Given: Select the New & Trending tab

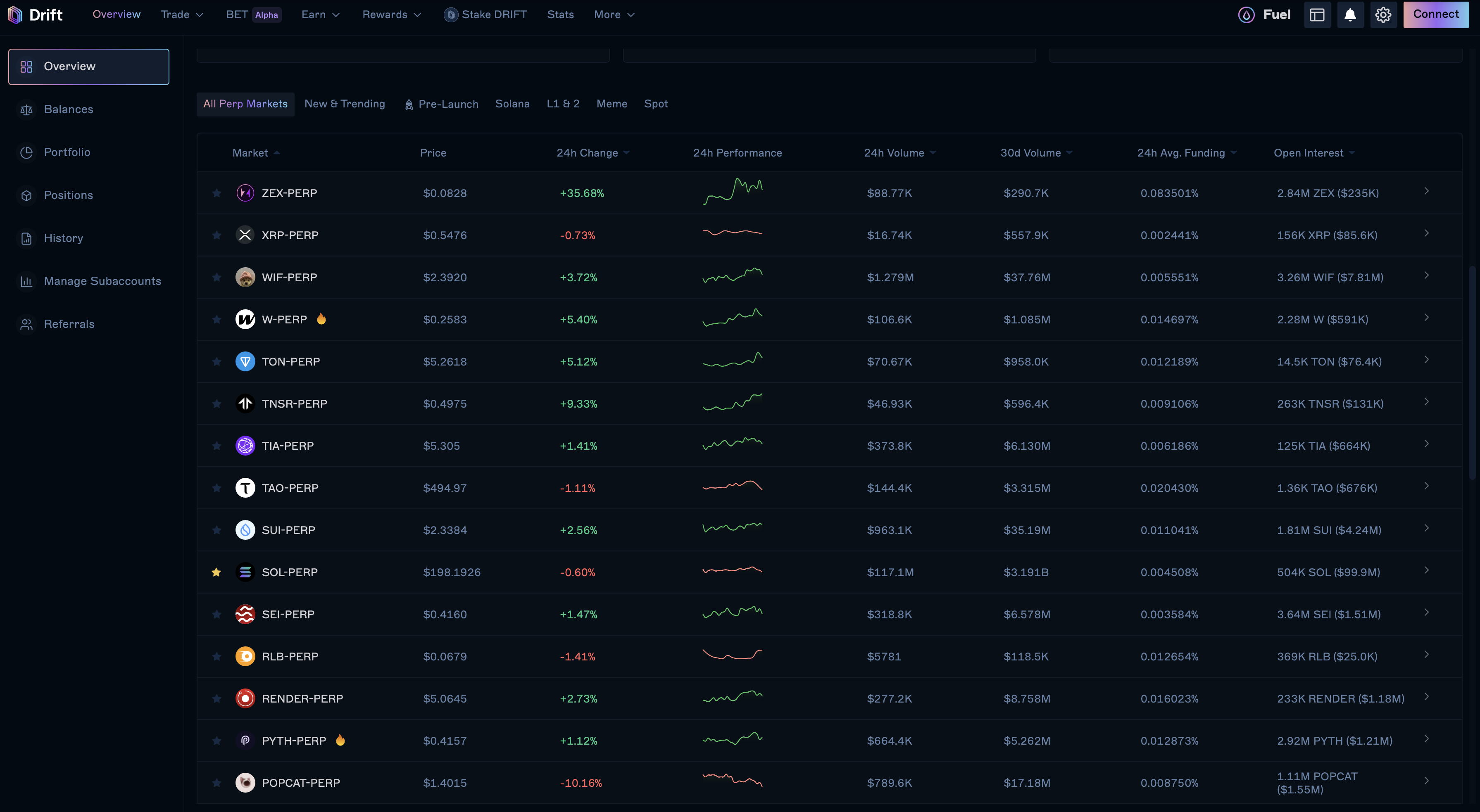Looking at the screenshot, I should (345, 104).
